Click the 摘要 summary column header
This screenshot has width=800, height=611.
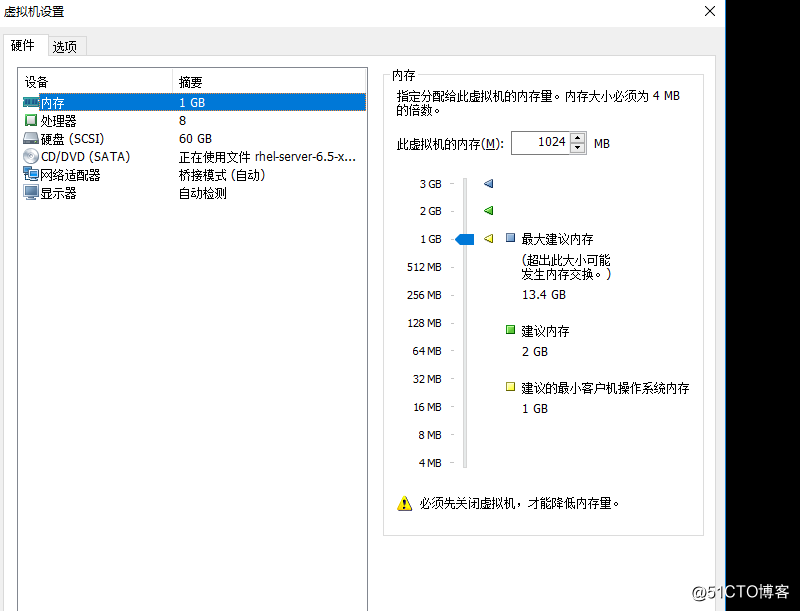tap(192, 82)
